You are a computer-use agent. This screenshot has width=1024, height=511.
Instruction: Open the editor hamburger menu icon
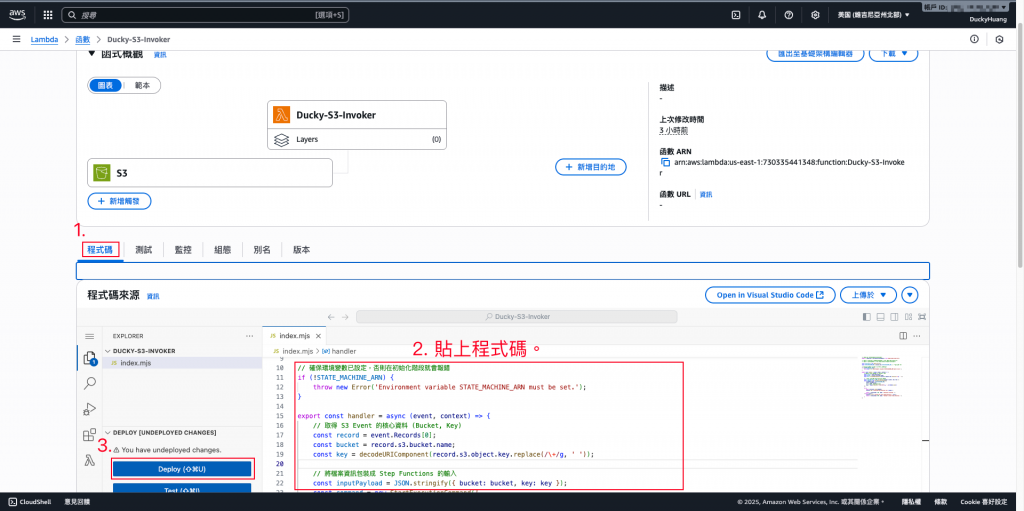[89, 336]
